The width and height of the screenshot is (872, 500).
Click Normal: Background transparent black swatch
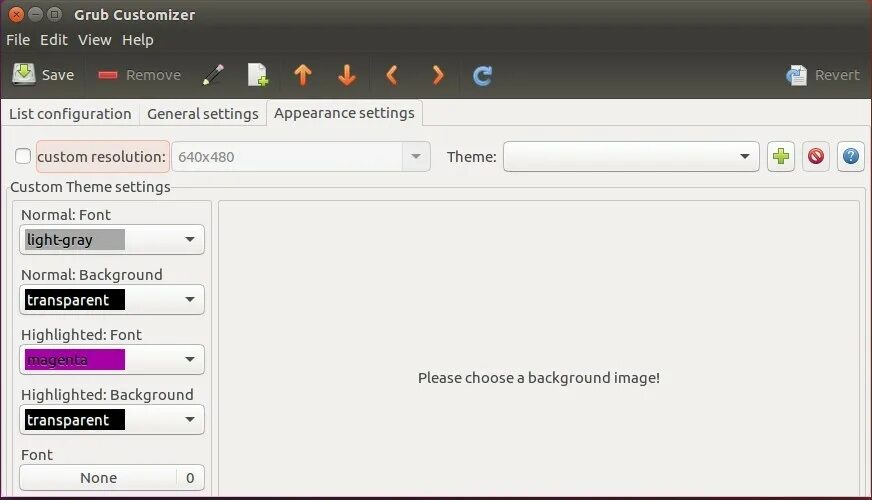[75, 300]
